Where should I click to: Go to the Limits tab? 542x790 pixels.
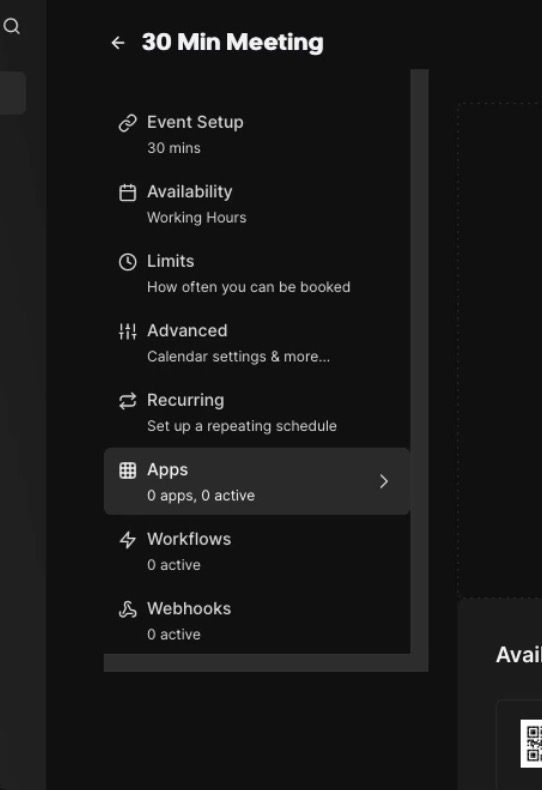coord(257,274)
